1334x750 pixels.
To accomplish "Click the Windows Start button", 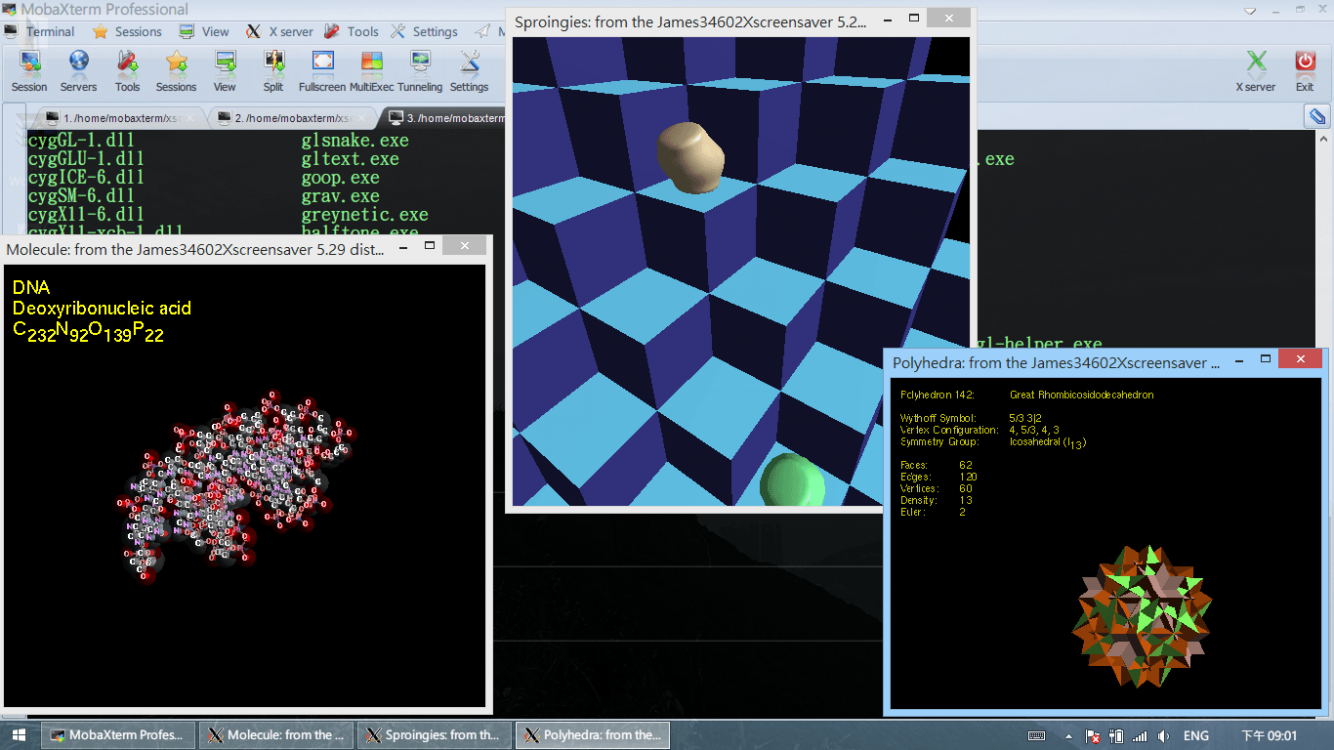I will [x=19, y=736].
